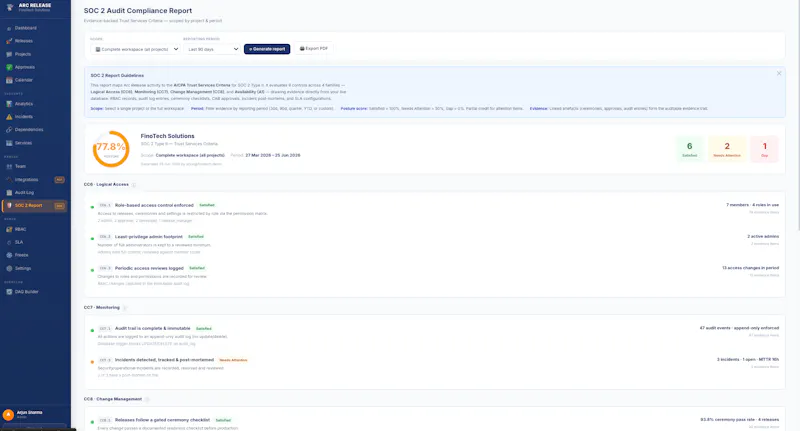Image resolution: width=800 pixels, height=431 pixels.
Task: Open the Scope dropdown showing Complete workspace
Action: click(x=135, y=49)
